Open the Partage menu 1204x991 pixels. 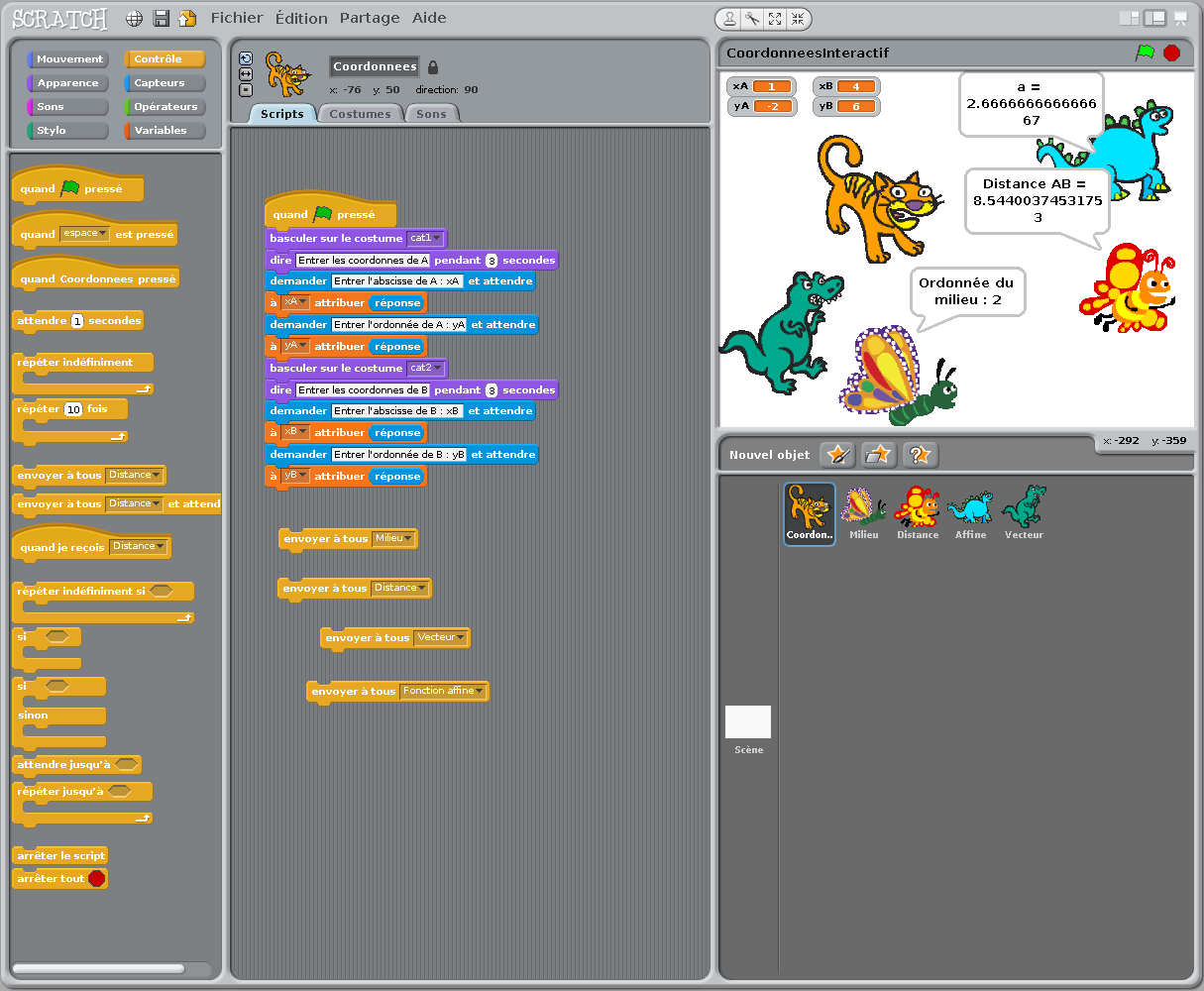coord(370,18)
